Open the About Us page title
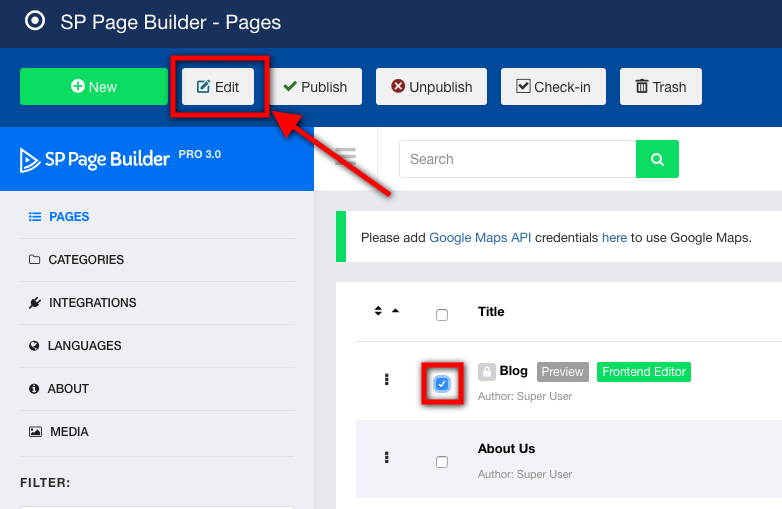Image resolution: width=782 pixels, height=509 pixels. click(x=506, y=449)
